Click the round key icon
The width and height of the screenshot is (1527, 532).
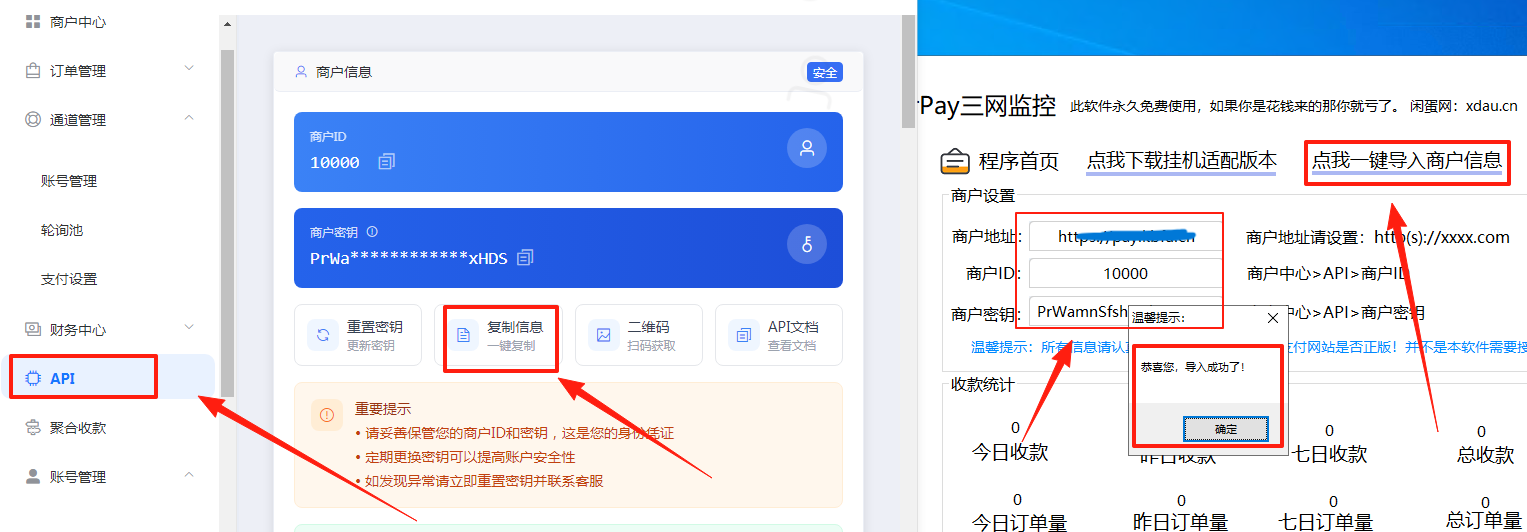pos(806,244)
